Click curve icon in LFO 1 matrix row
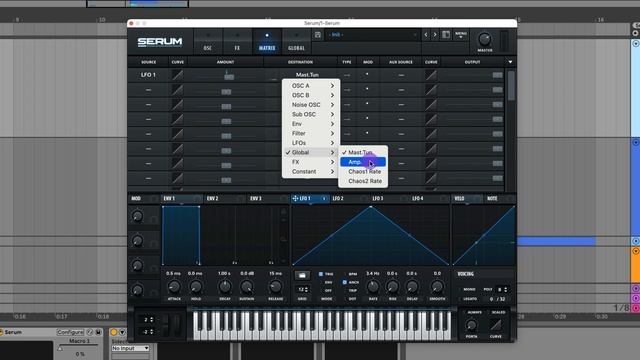640x360 pixels. (178, 75)
